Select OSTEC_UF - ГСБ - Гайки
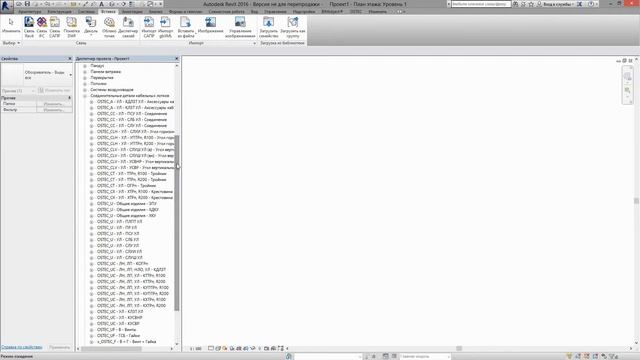This screenshot has width=640, height=360. [x=118, y=336]
